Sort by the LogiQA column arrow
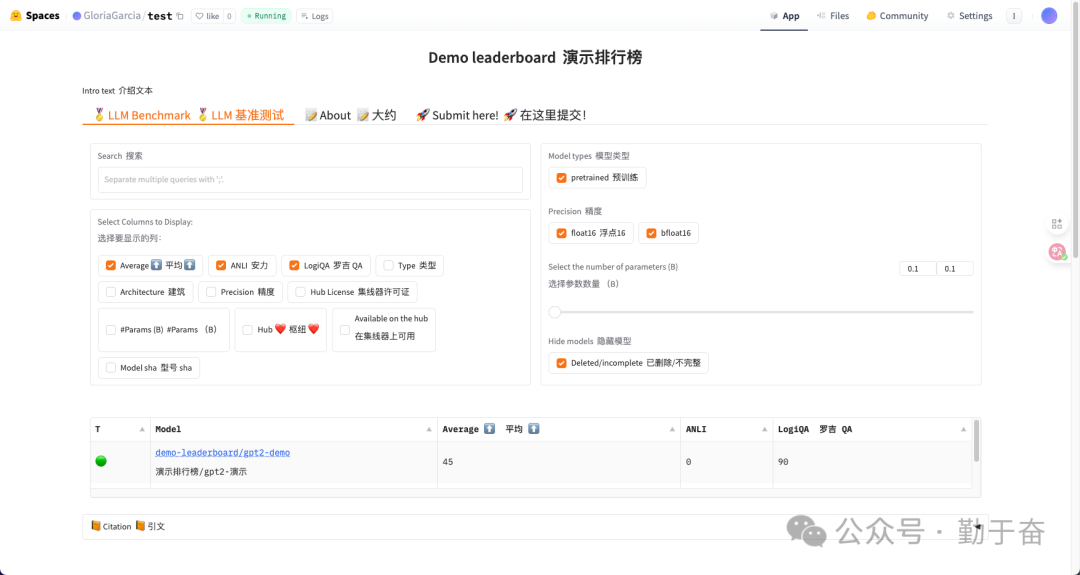Screen dimensions: 1080x575 963,429
